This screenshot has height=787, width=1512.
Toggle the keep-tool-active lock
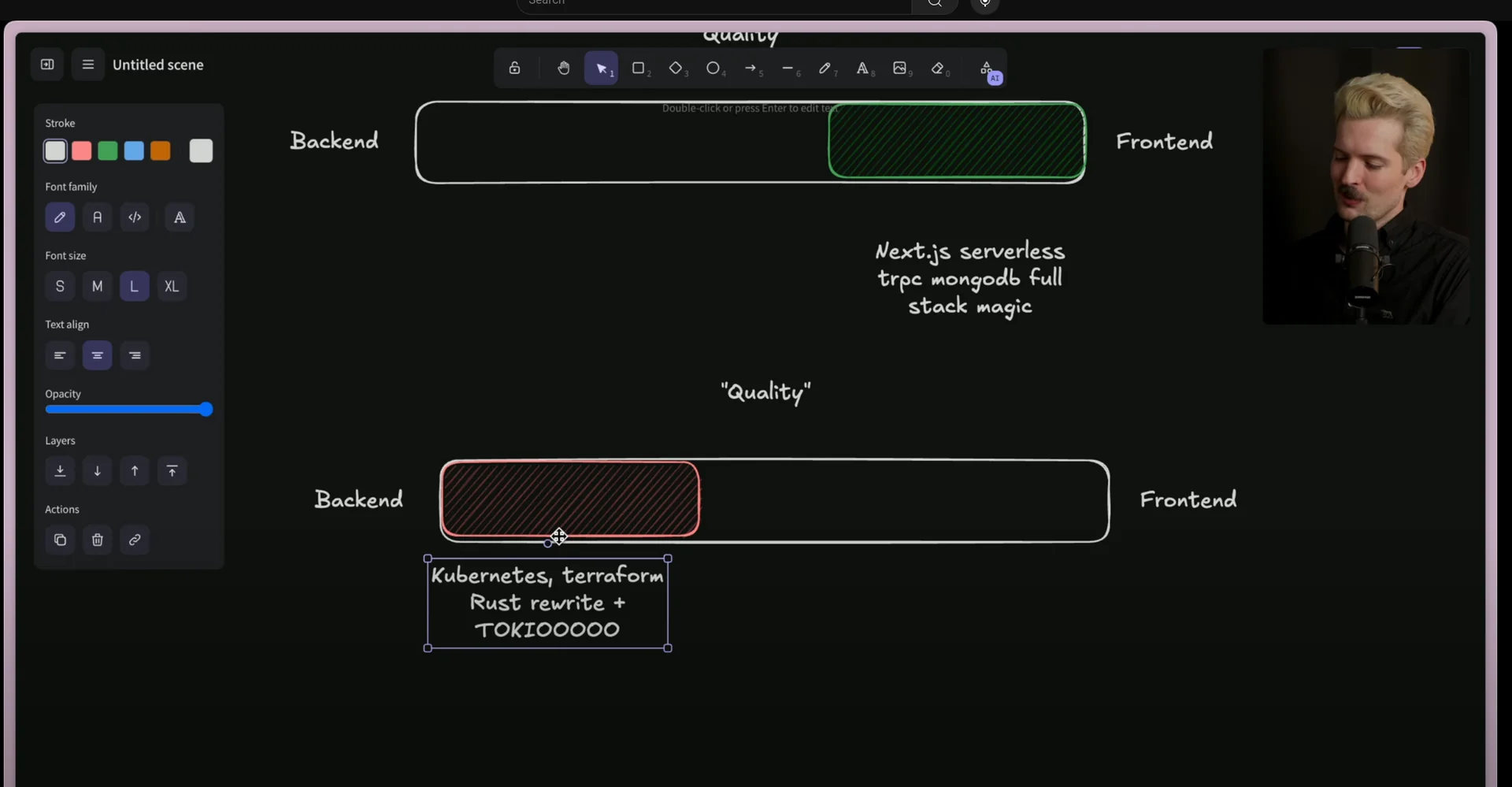(x=514, y=69)
